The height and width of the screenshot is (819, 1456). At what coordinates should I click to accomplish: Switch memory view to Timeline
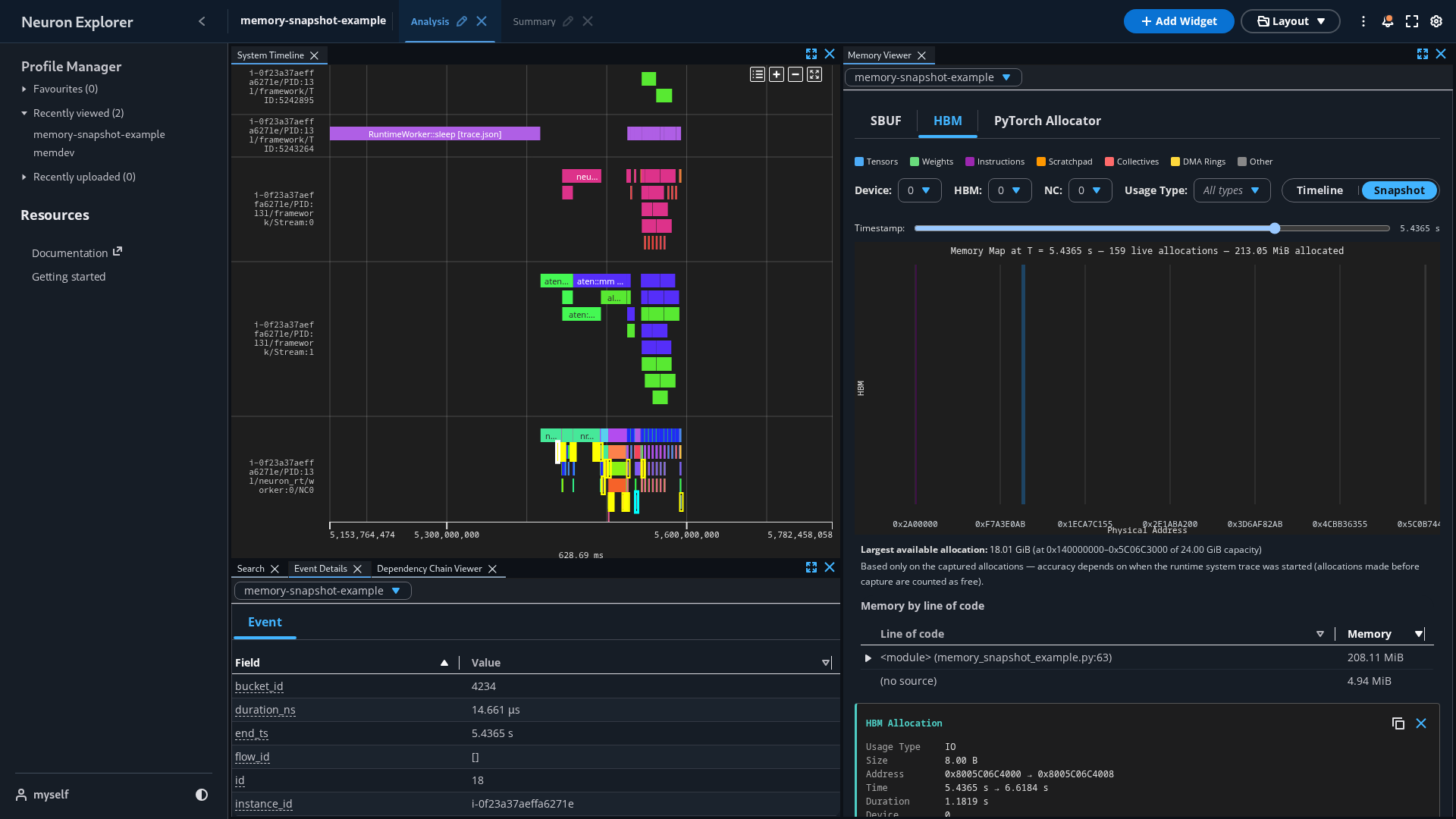[x=1319, y=190]
